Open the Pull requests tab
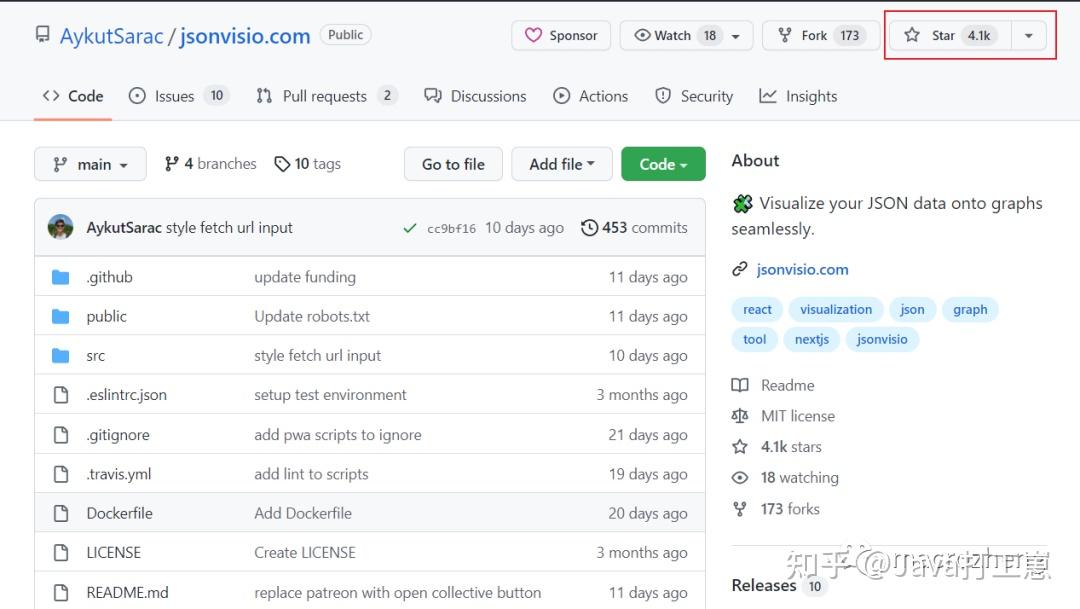Screen dimensions: 1080x609 (325, 96)
